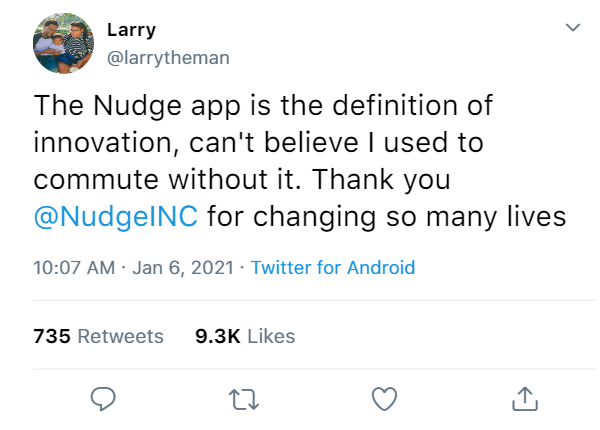
Task: Open Larry's profile picture
Action: [63, 43]
